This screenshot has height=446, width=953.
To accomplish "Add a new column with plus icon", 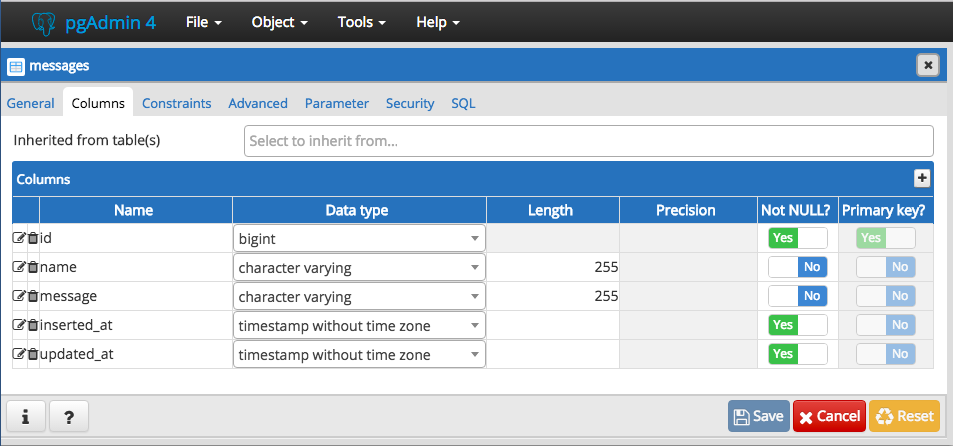I will pos(922,178).
